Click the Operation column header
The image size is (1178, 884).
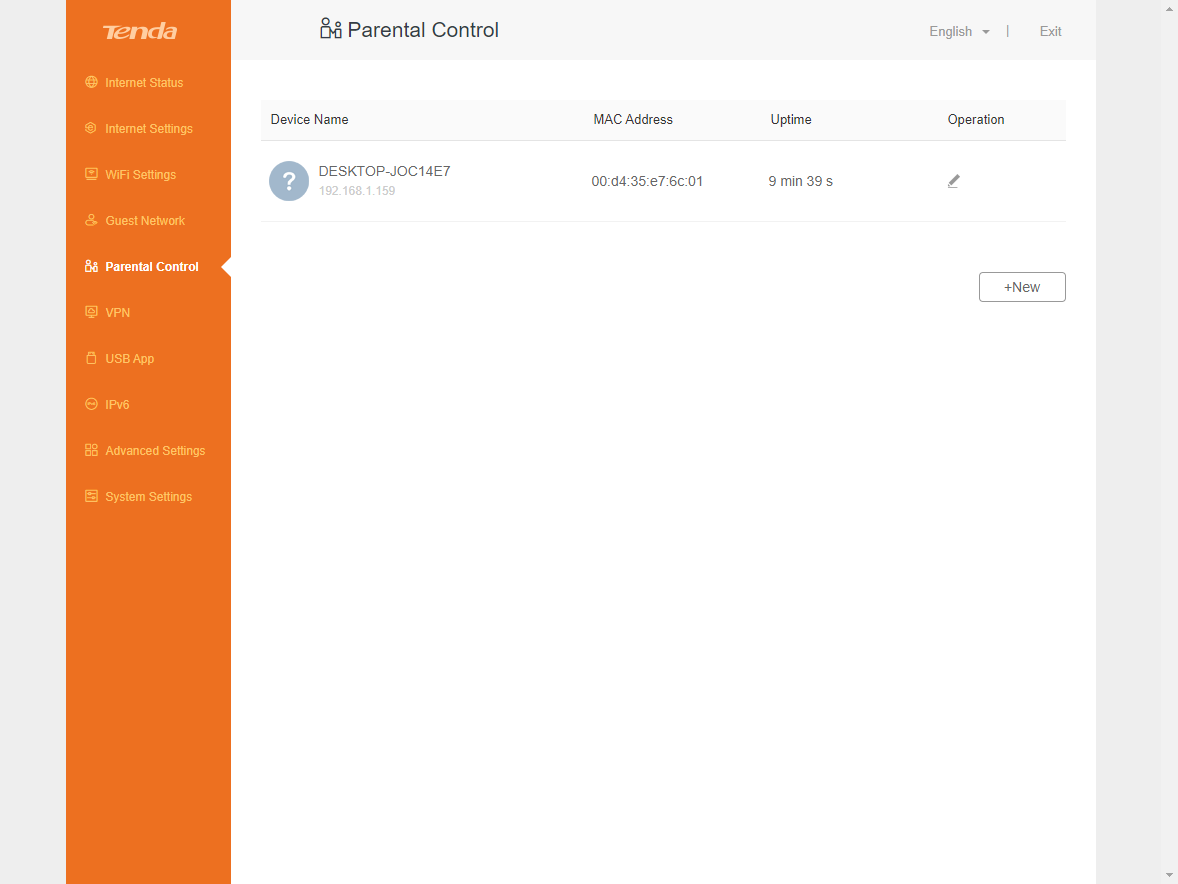[975, 119]
